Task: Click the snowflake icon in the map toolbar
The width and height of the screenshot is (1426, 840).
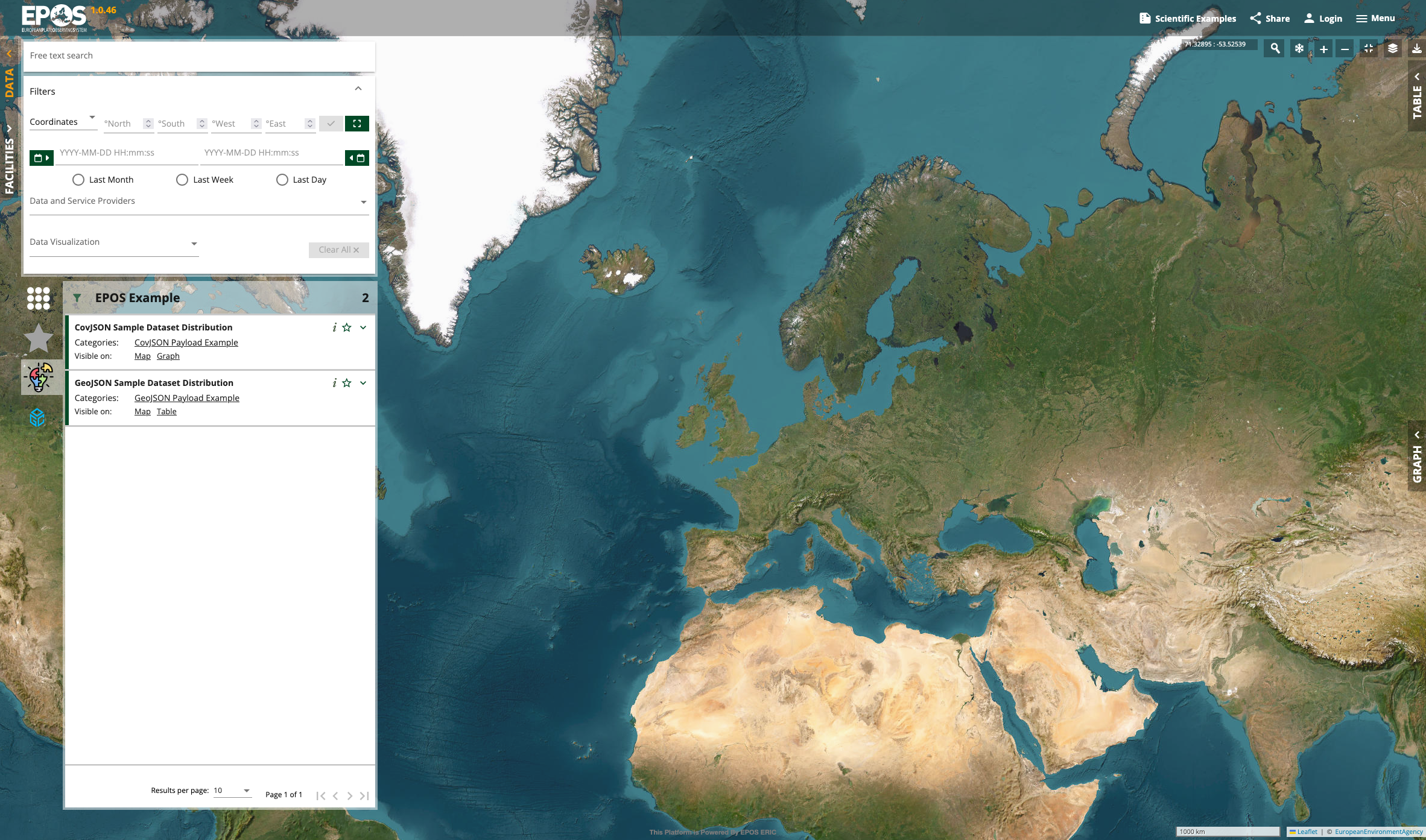Action: click(x=1299, y=48)
